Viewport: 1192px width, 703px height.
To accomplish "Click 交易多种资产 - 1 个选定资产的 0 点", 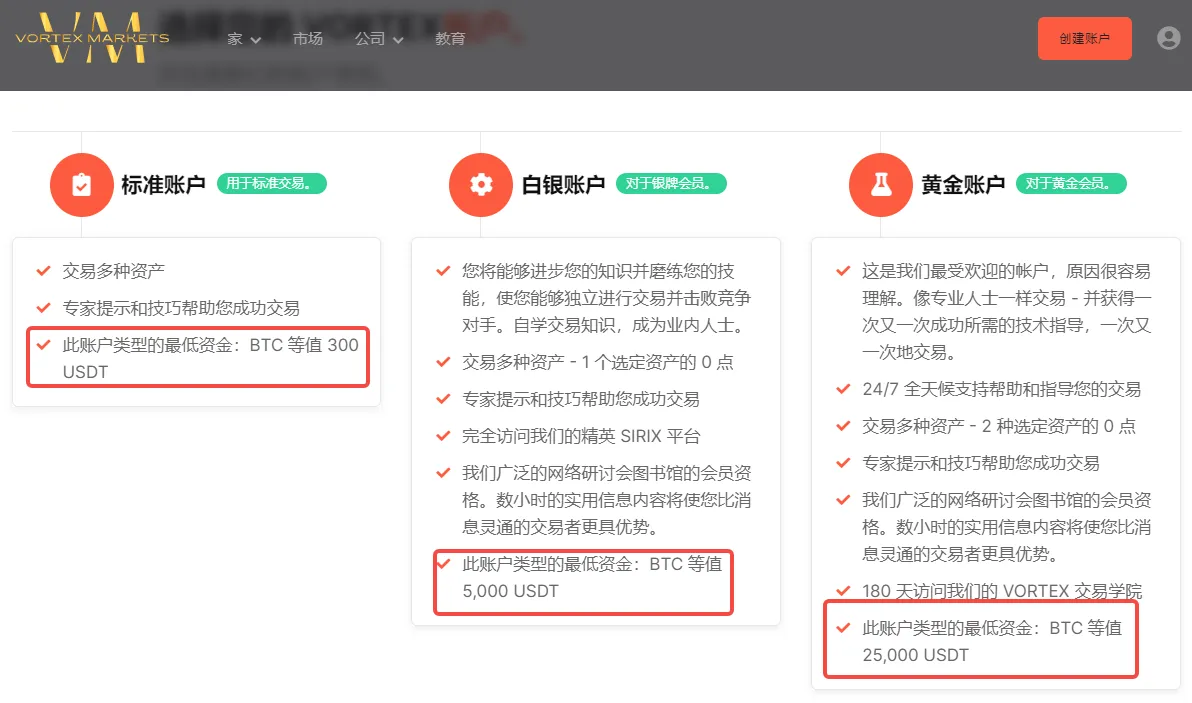I will pyautogui.click(x=598, y=362).
